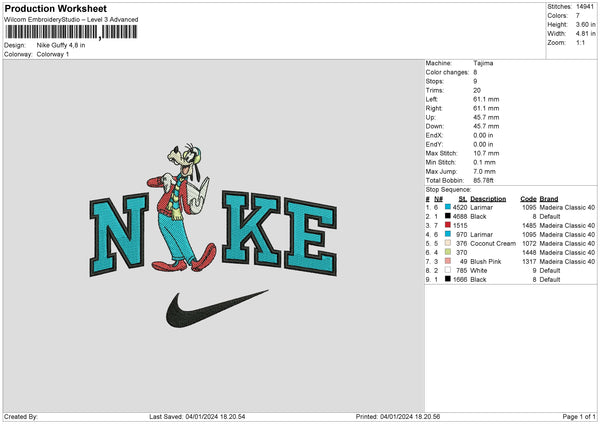This screenshot has width=600, height=424.
Task: Select the 'Colorway 1' value
Action: tap(53, 54)
